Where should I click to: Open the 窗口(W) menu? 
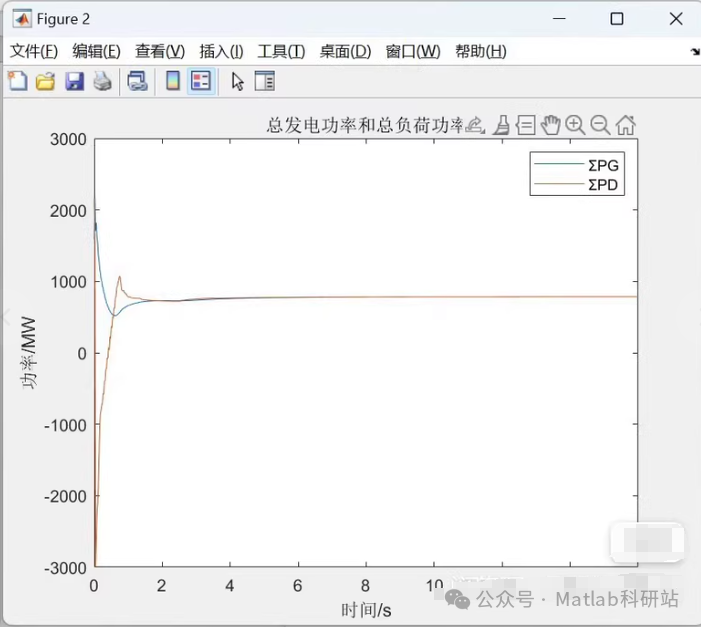413,51
